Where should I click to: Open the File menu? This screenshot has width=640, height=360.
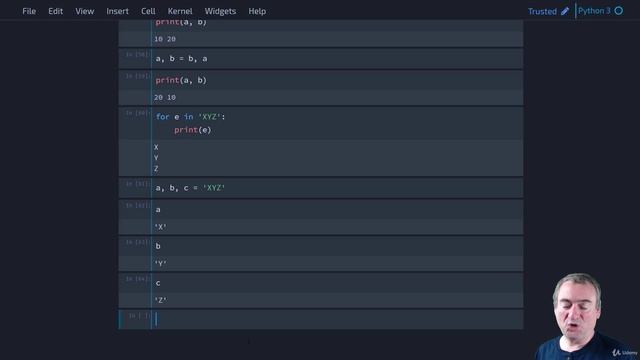point(29,11)
